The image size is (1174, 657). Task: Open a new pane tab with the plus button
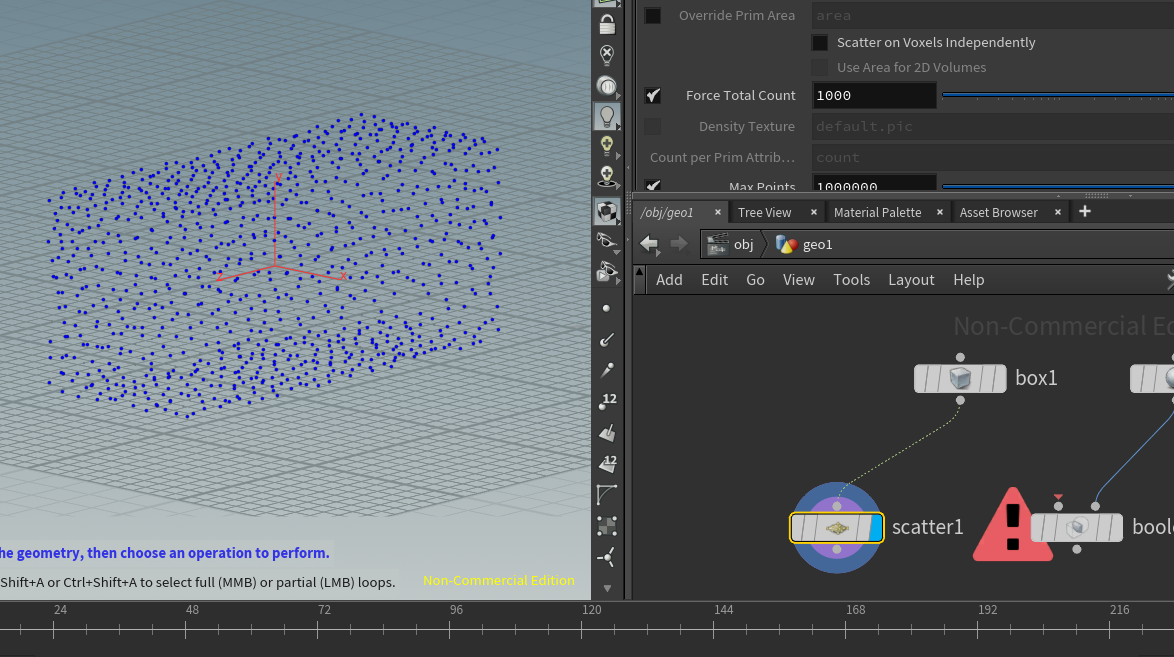[x=1085, y=212]
